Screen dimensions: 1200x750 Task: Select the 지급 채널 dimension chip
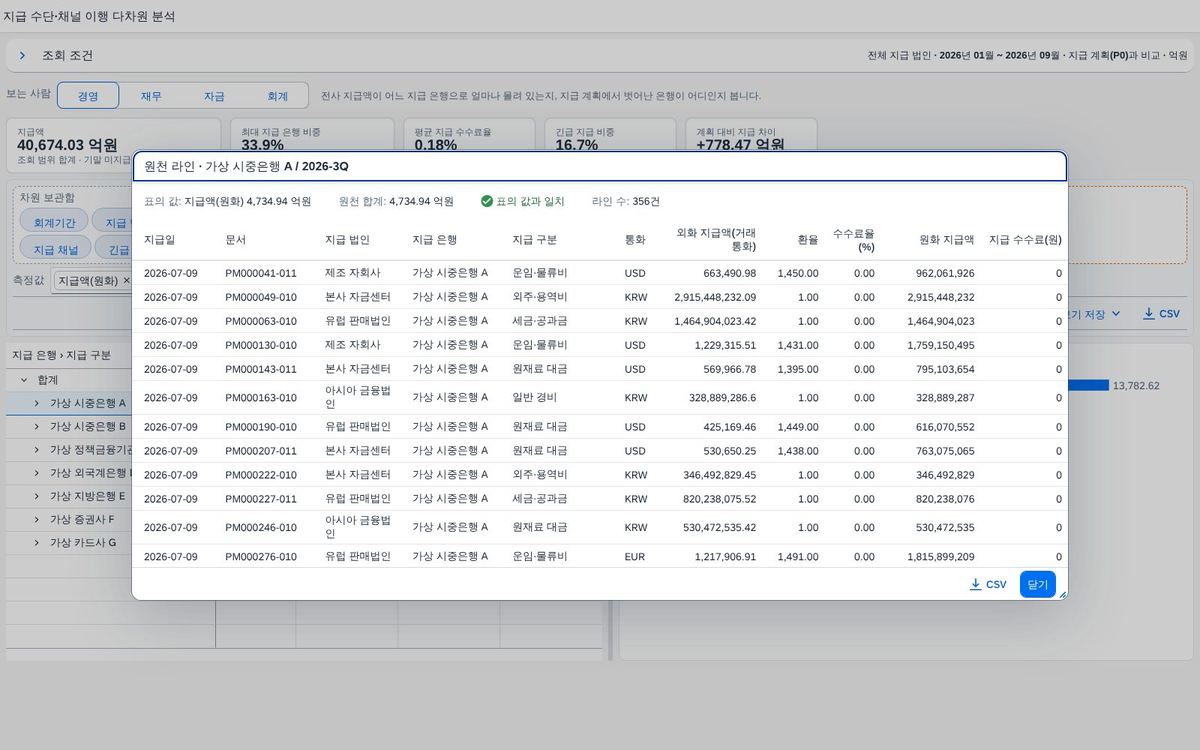point(55,249)
